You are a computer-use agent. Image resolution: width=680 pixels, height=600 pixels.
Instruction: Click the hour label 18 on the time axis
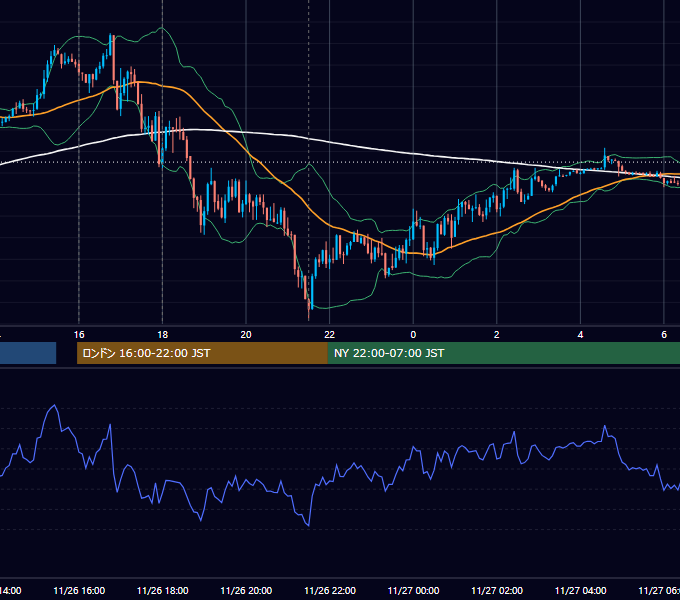point(162,334)
